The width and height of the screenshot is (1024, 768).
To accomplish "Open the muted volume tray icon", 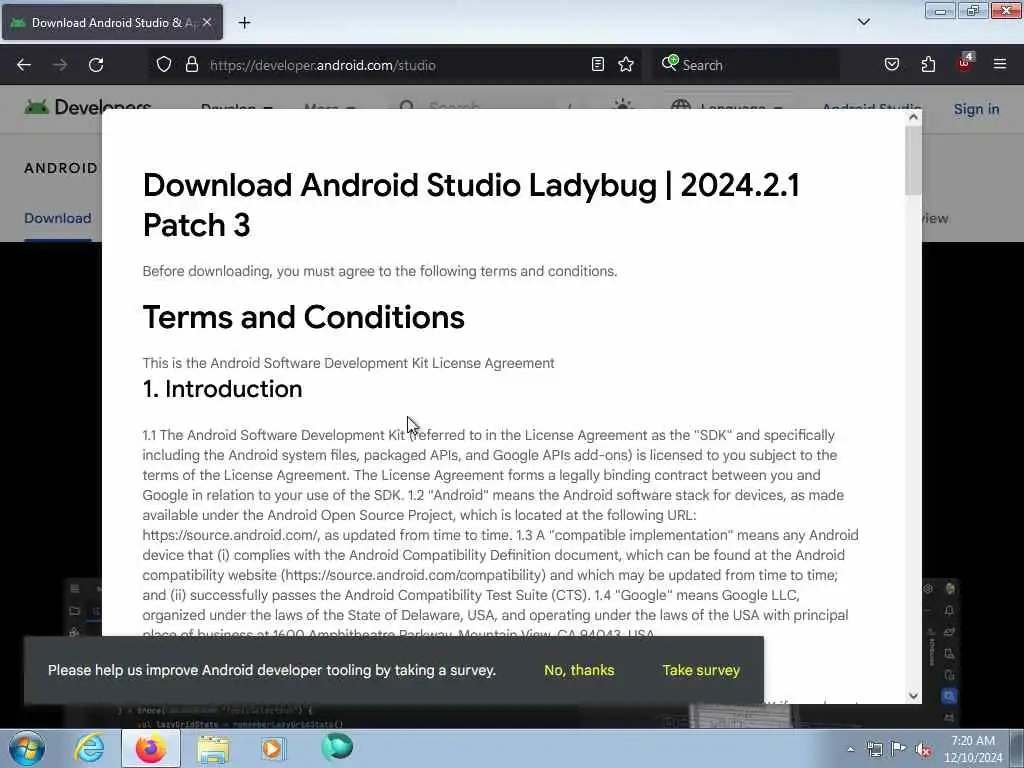I will (923, 750).
